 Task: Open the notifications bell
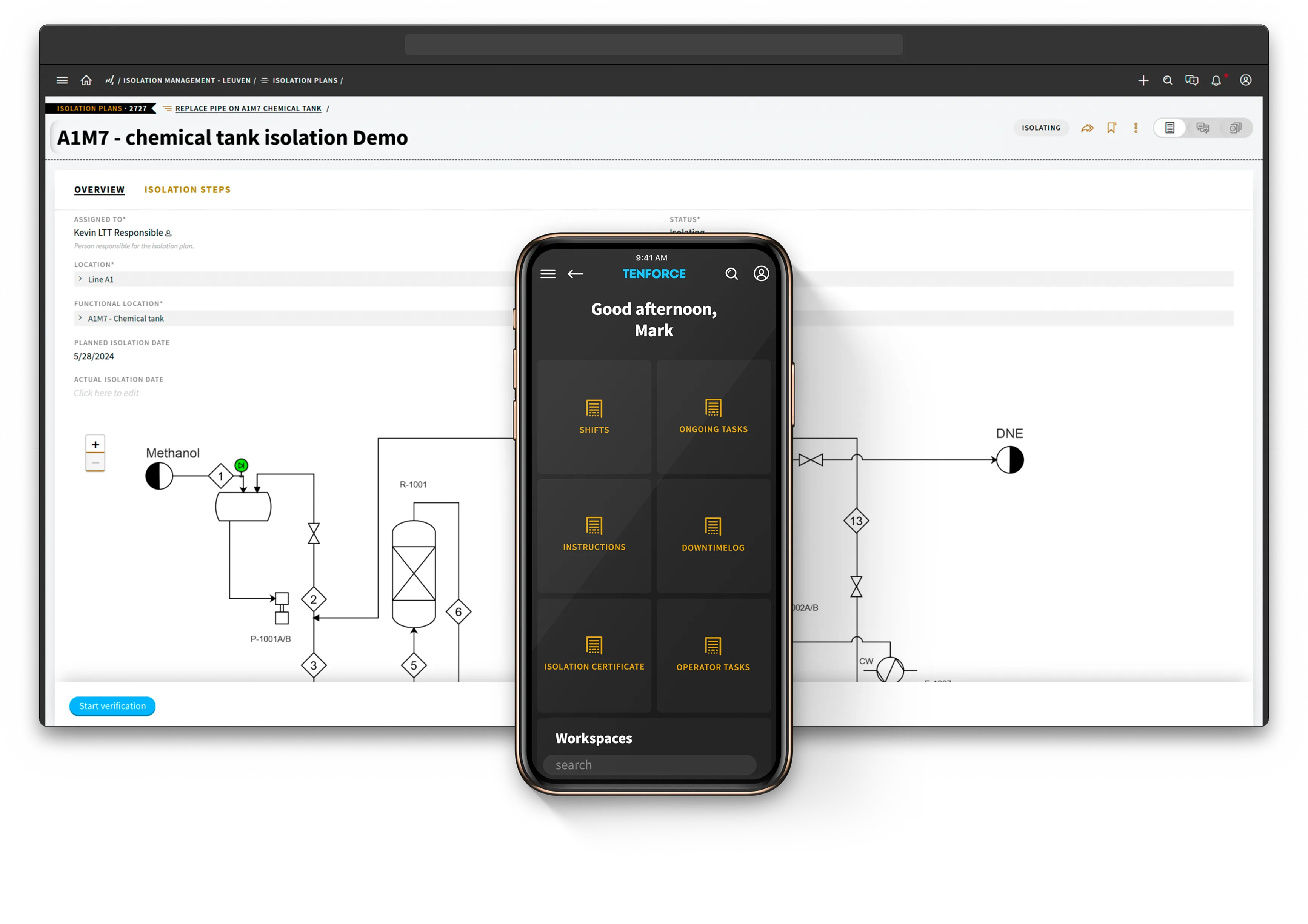1216,80
